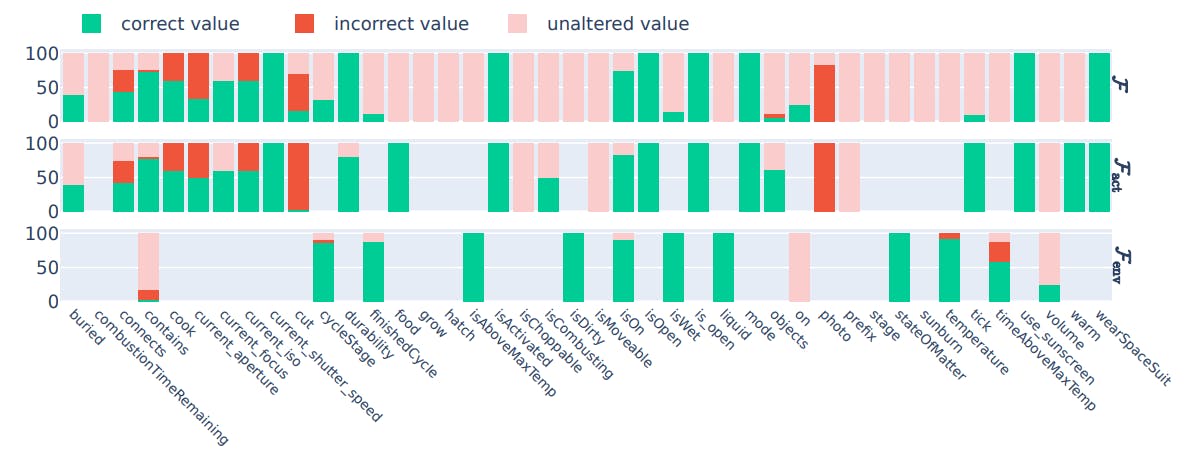Click the temperature bar in bottom row
This screenshot has width=1192, height=463.
pos(949,268)
